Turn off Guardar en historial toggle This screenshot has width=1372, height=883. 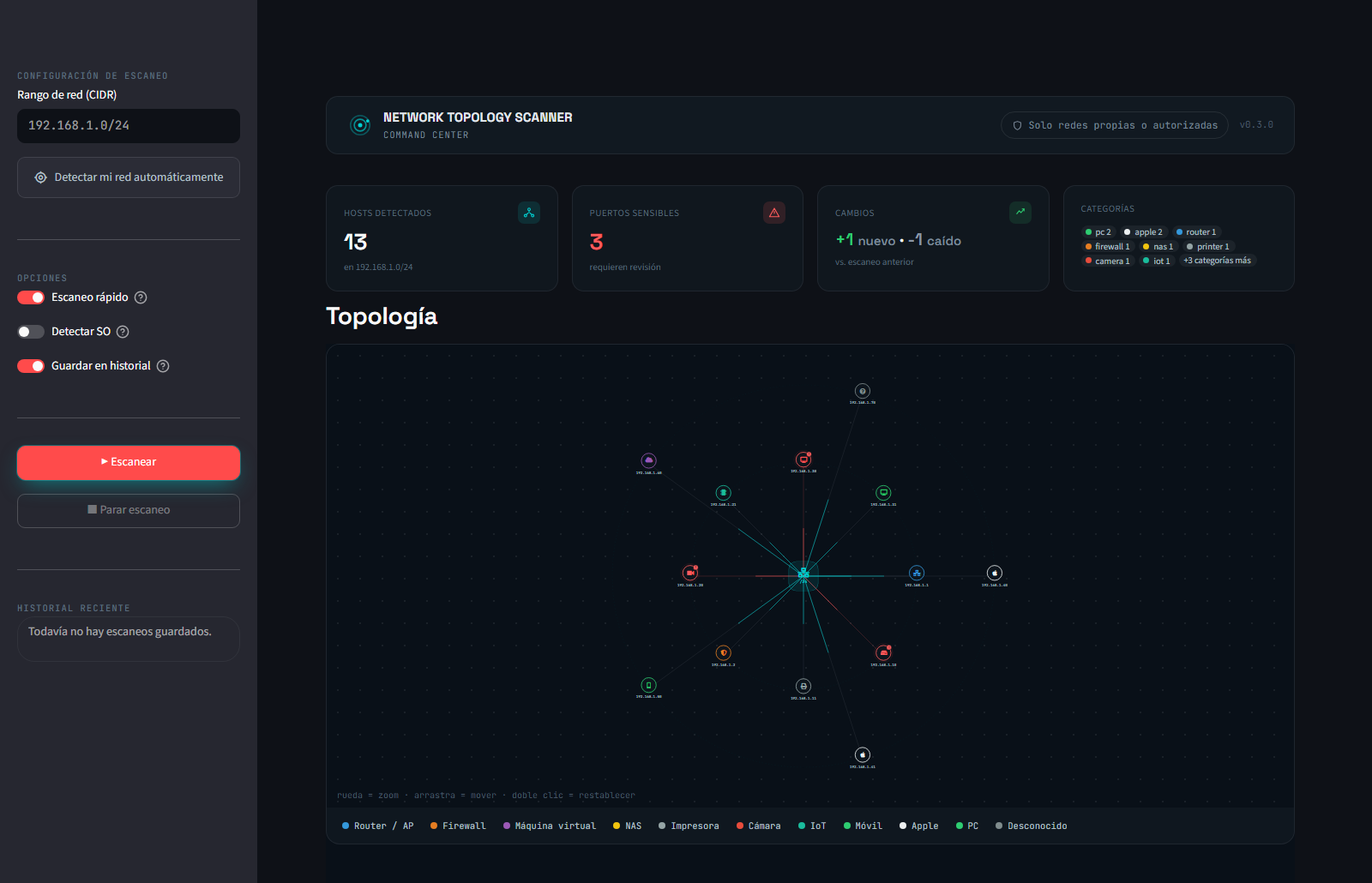31,366
